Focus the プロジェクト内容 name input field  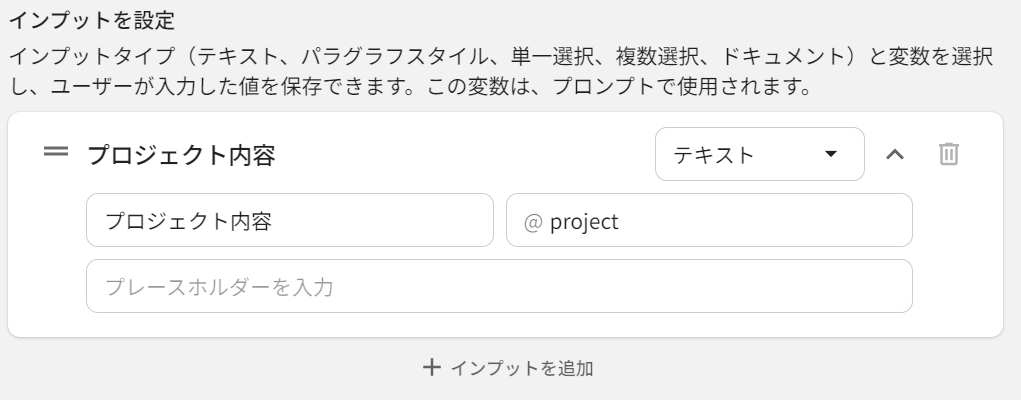coord(289,220)
